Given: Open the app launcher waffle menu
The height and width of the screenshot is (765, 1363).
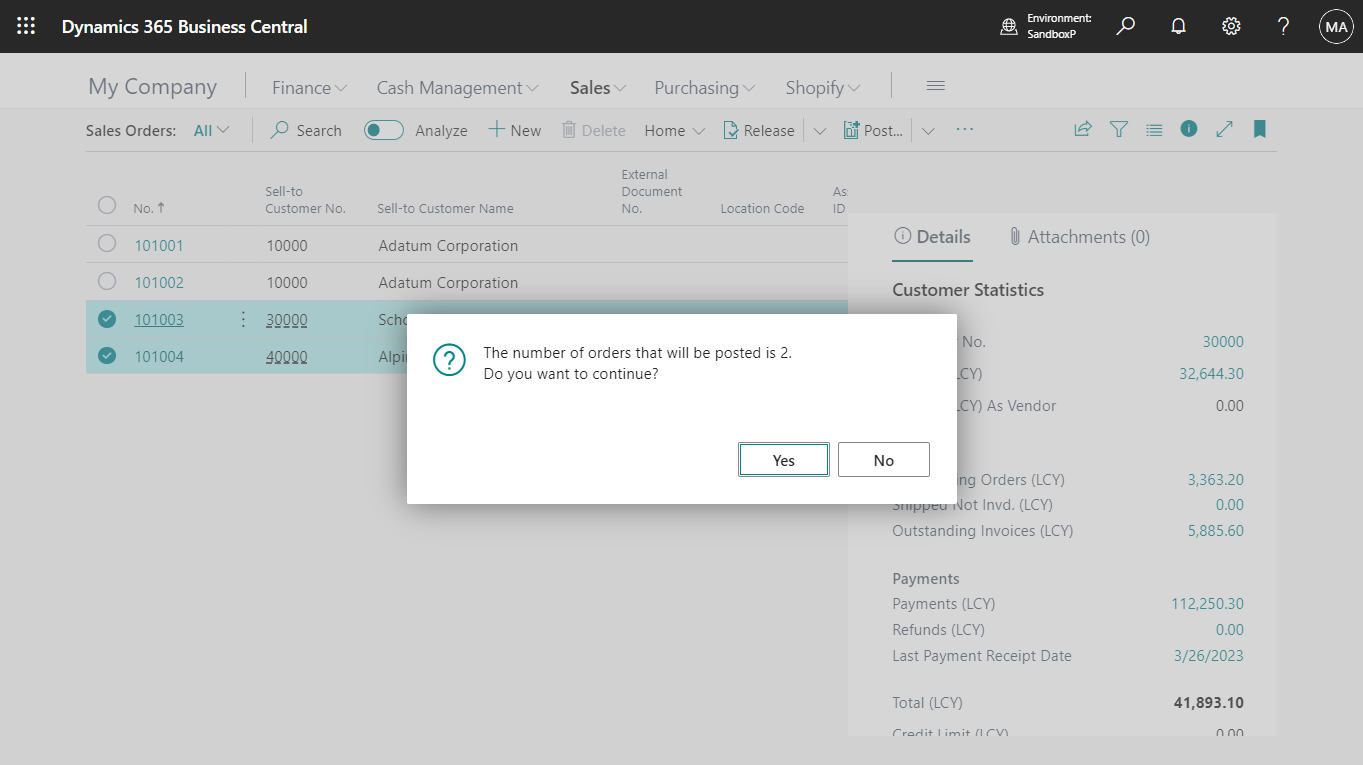Looking at the screenshot, I should [25, 26].
